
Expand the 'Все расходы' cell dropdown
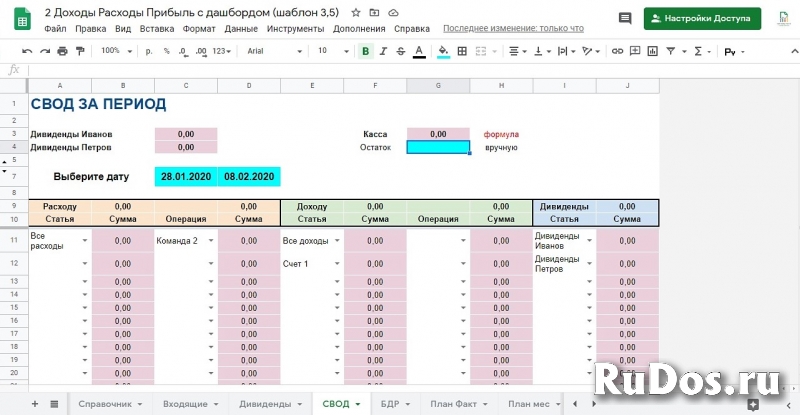pos(84,241)
